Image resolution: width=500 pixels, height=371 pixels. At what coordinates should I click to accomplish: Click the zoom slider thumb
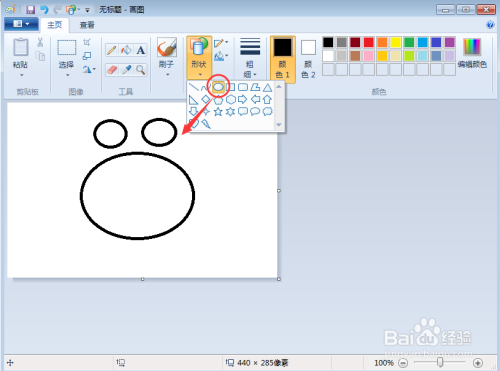[x=440, y=362]
